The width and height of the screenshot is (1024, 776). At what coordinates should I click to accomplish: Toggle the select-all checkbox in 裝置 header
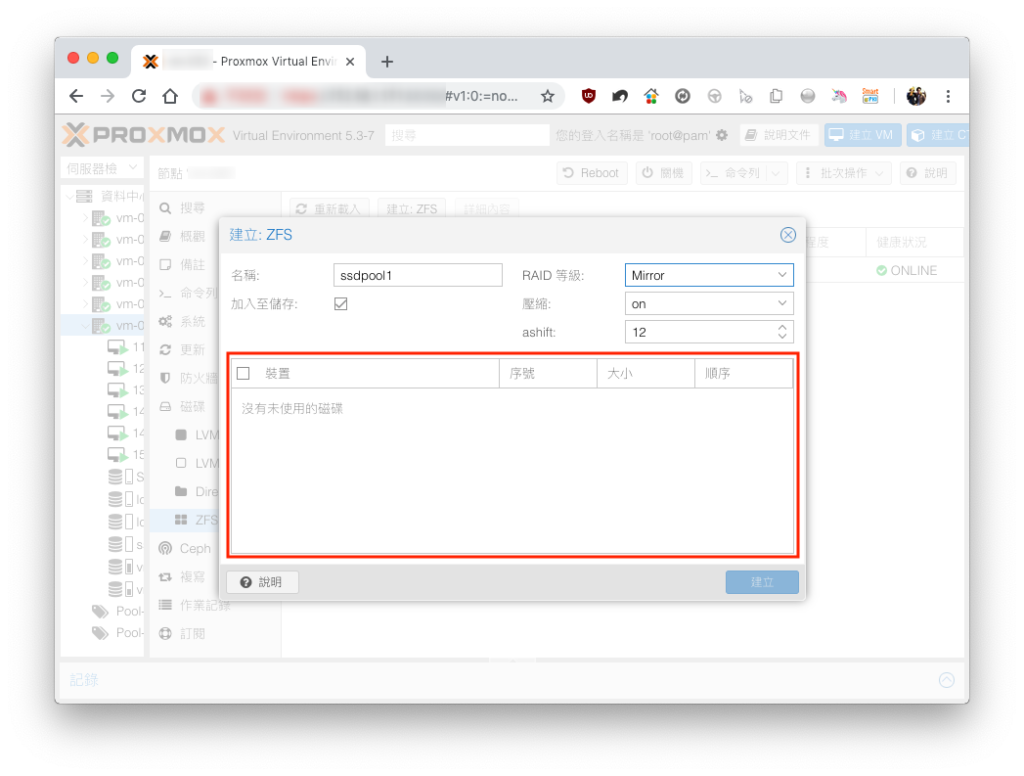pyautogui.click(x=244, y=374)
